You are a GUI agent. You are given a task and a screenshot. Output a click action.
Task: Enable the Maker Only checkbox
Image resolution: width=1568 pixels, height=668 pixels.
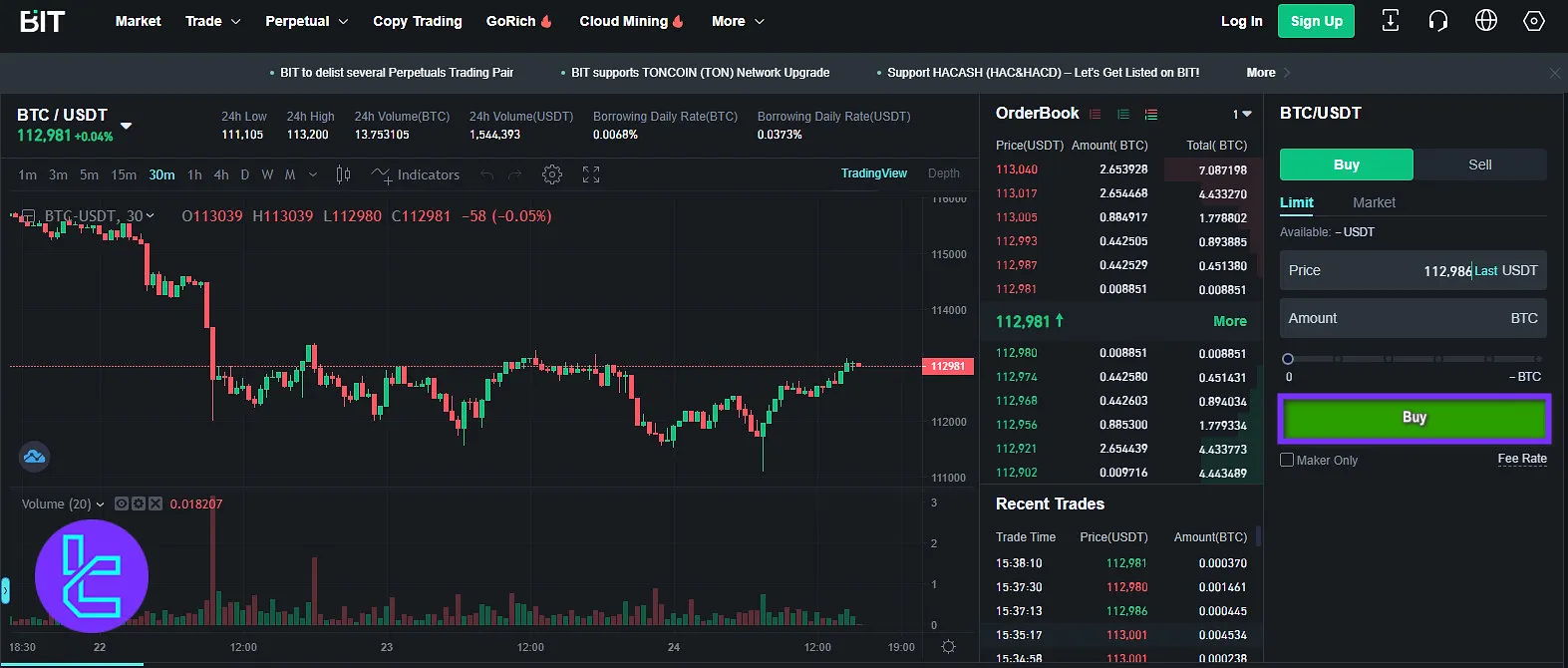pyautogui.click(x=1287, y=460)
